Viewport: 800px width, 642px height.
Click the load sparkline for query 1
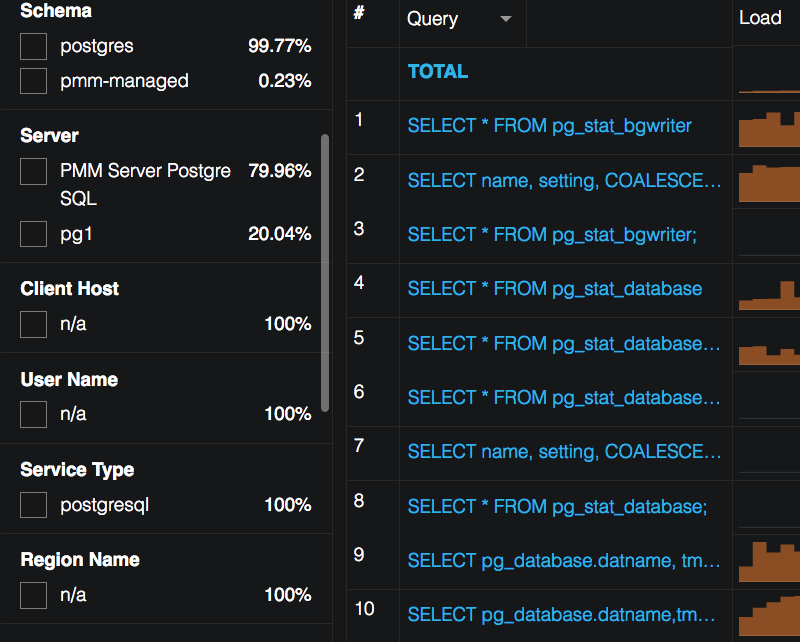[x=768, y=130]
